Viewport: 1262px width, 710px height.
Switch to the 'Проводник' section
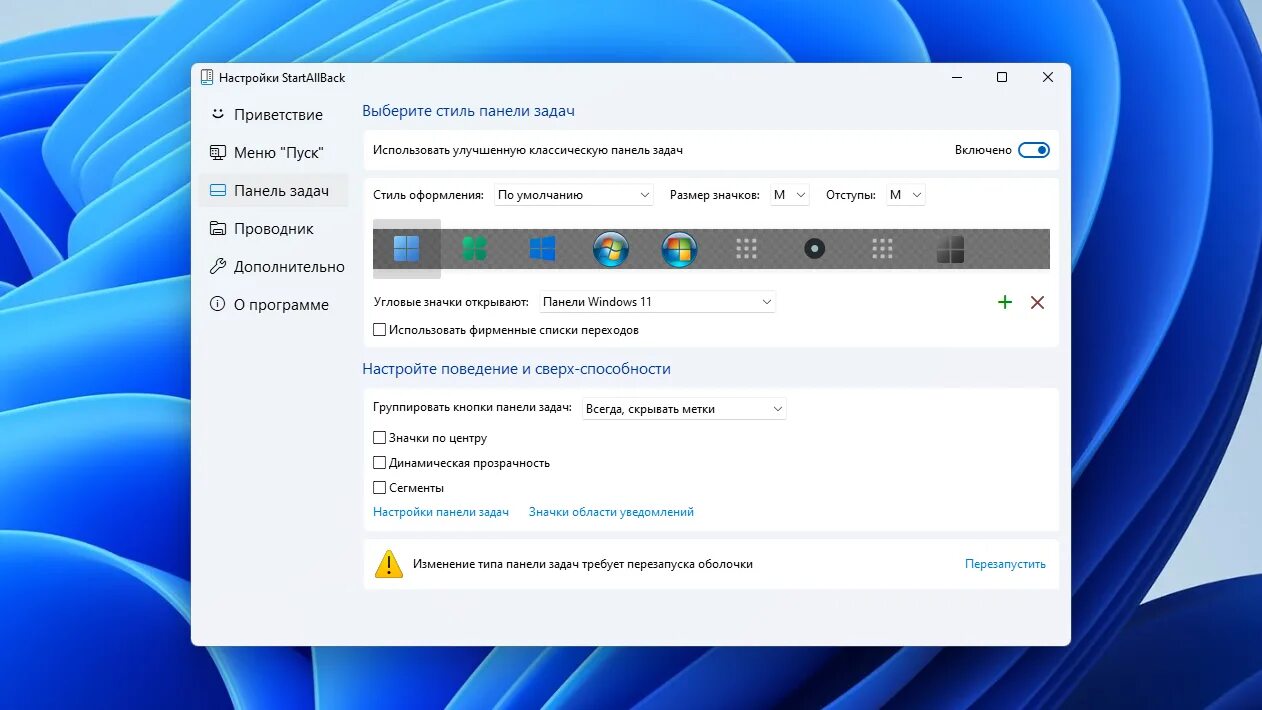click(x=273, y=229)
